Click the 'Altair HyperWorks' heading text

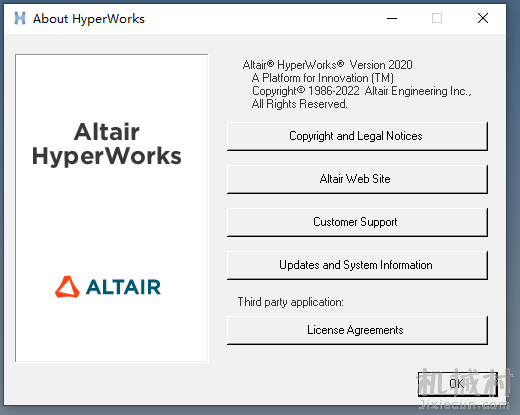point(107,144)
